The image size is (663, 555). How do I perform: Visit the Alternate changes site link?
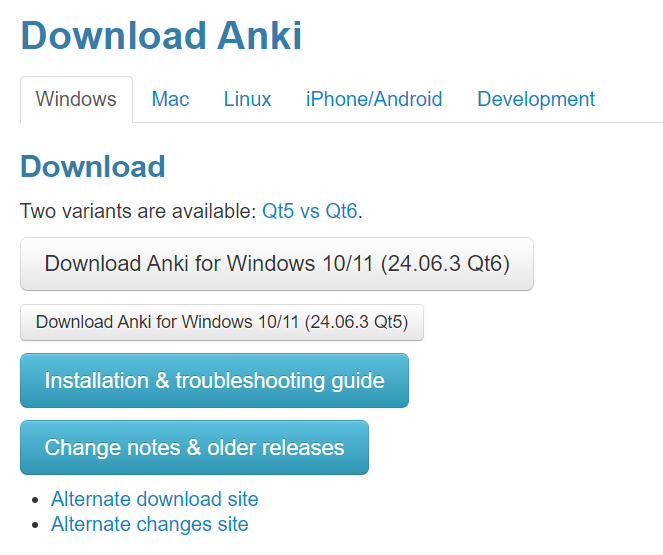click(150, 524)
